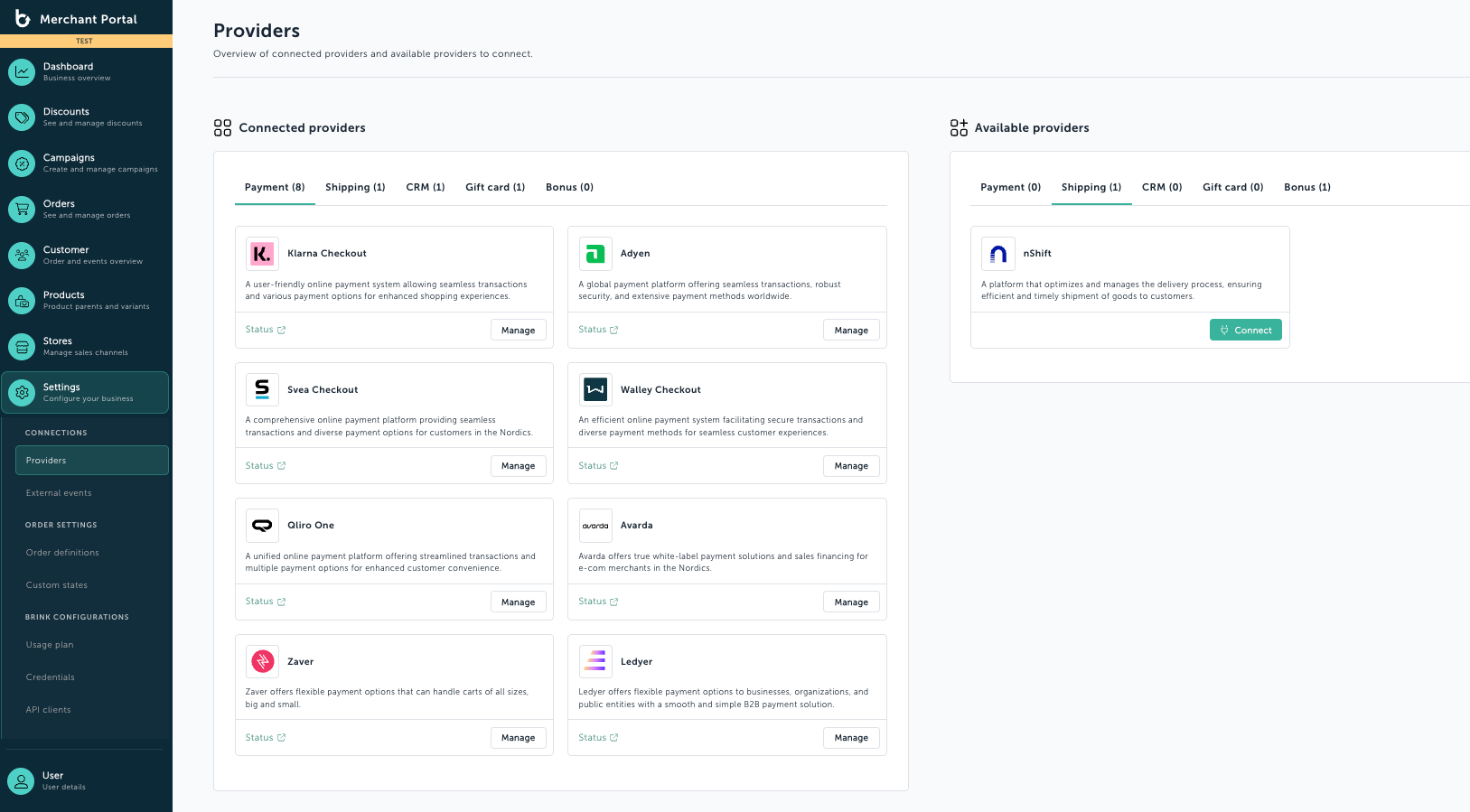Open the Campaigns icon in sidebar
The width and height of the screenshot is (1470, 812).
click(x=22, y=163)
